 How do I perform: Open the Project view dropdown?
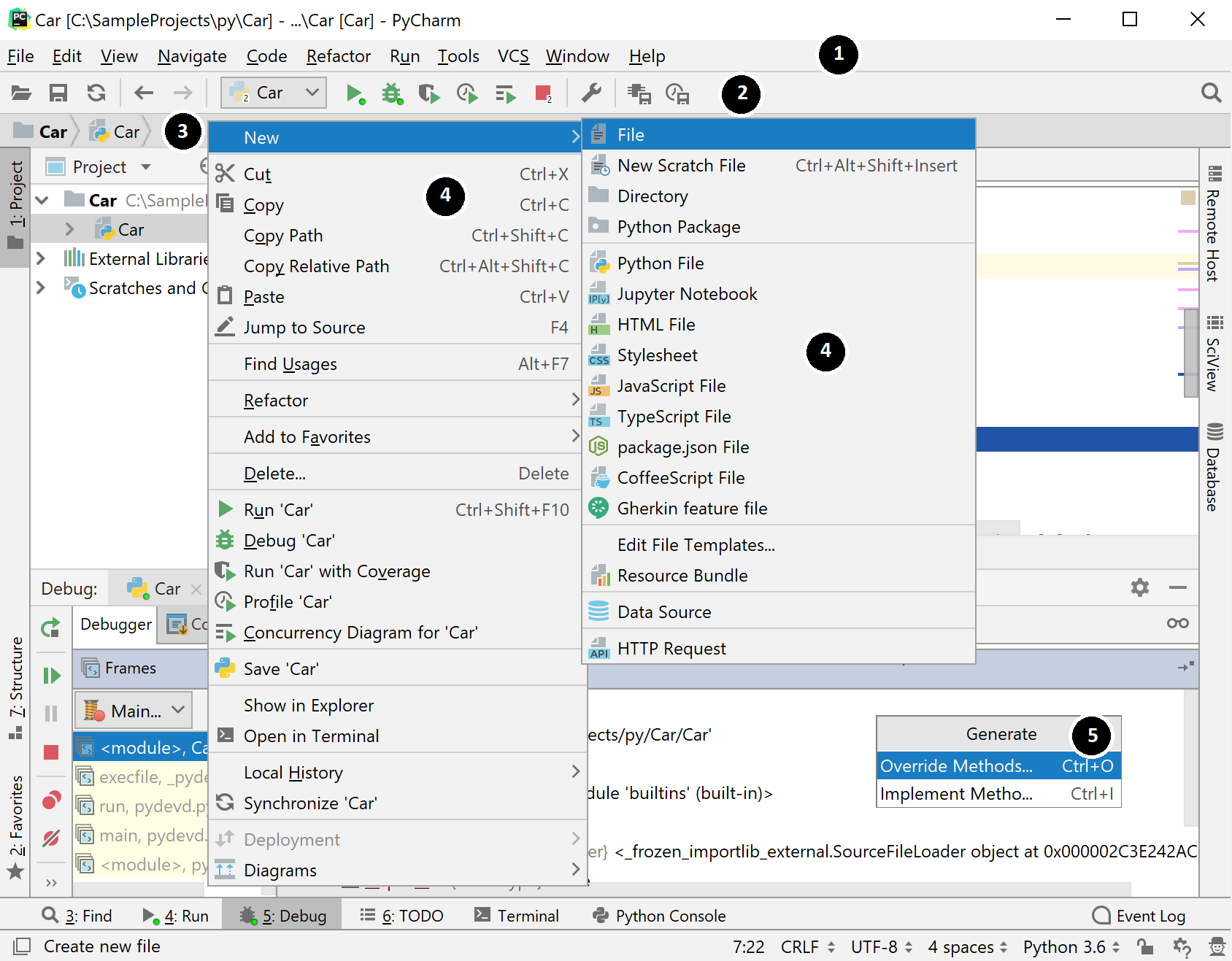coord(146,167)
